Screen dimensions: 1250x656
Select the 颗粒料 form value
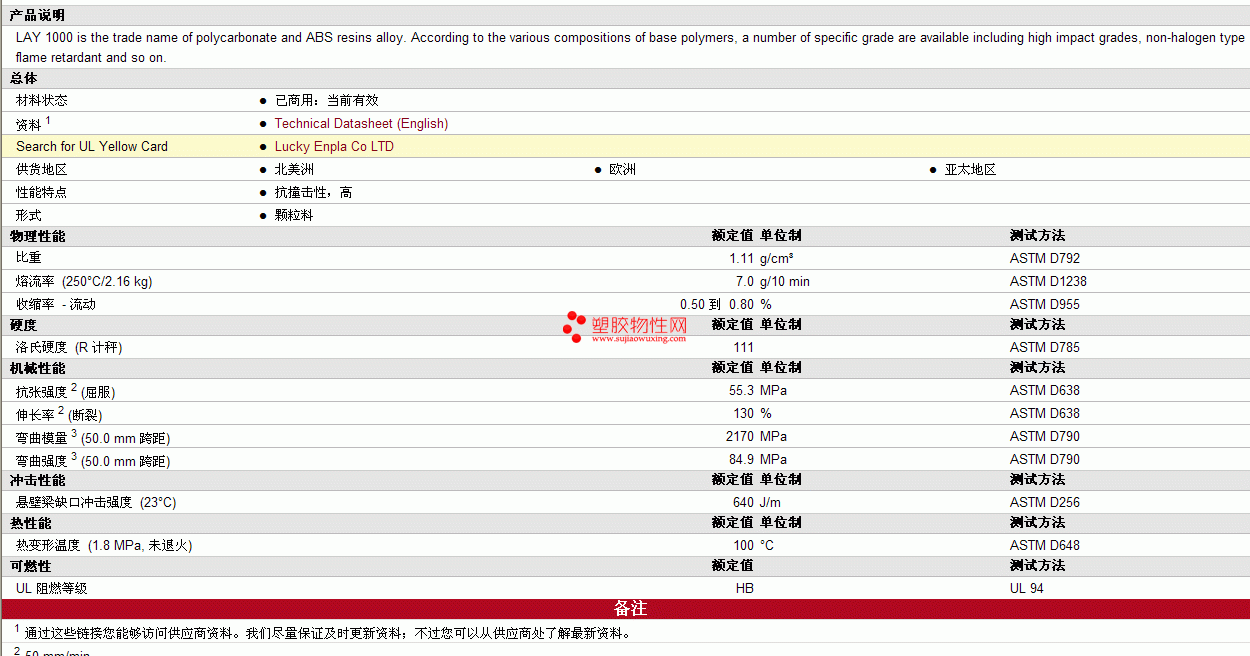[294, 216]
